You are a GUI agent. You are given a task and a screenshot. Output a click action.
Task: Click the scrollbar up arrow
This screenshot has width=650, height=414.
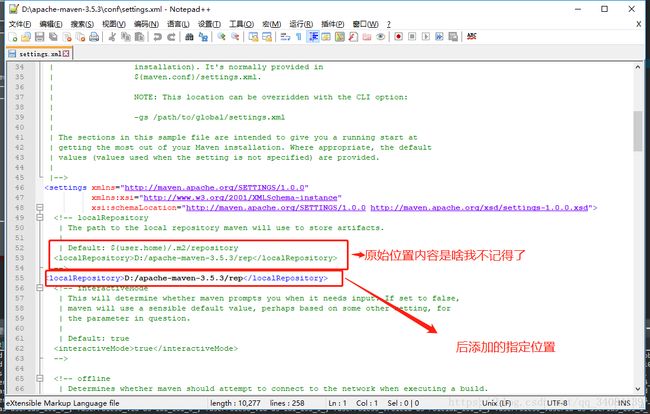point(638,67)
